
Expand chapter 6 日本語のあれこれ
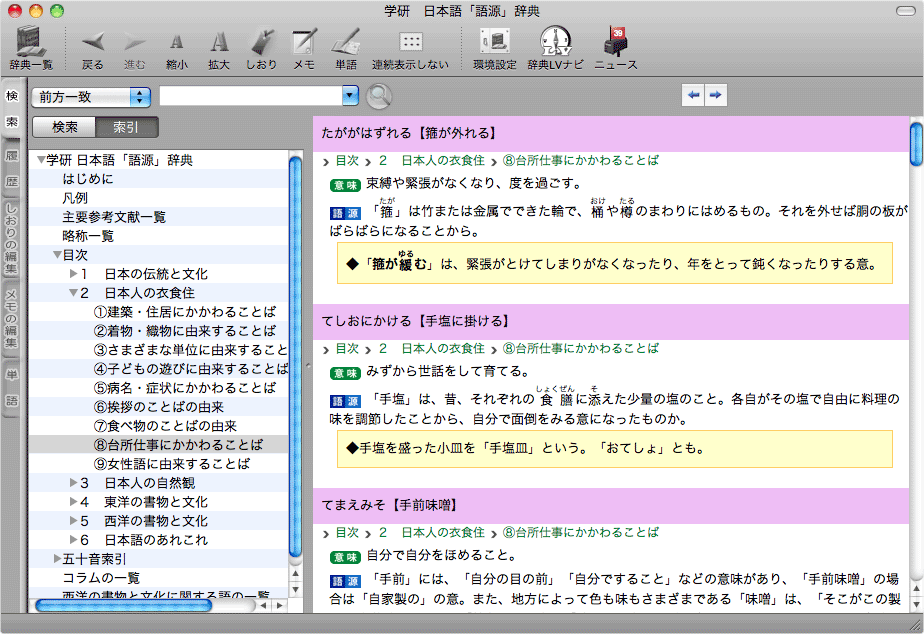coord(74,539)
